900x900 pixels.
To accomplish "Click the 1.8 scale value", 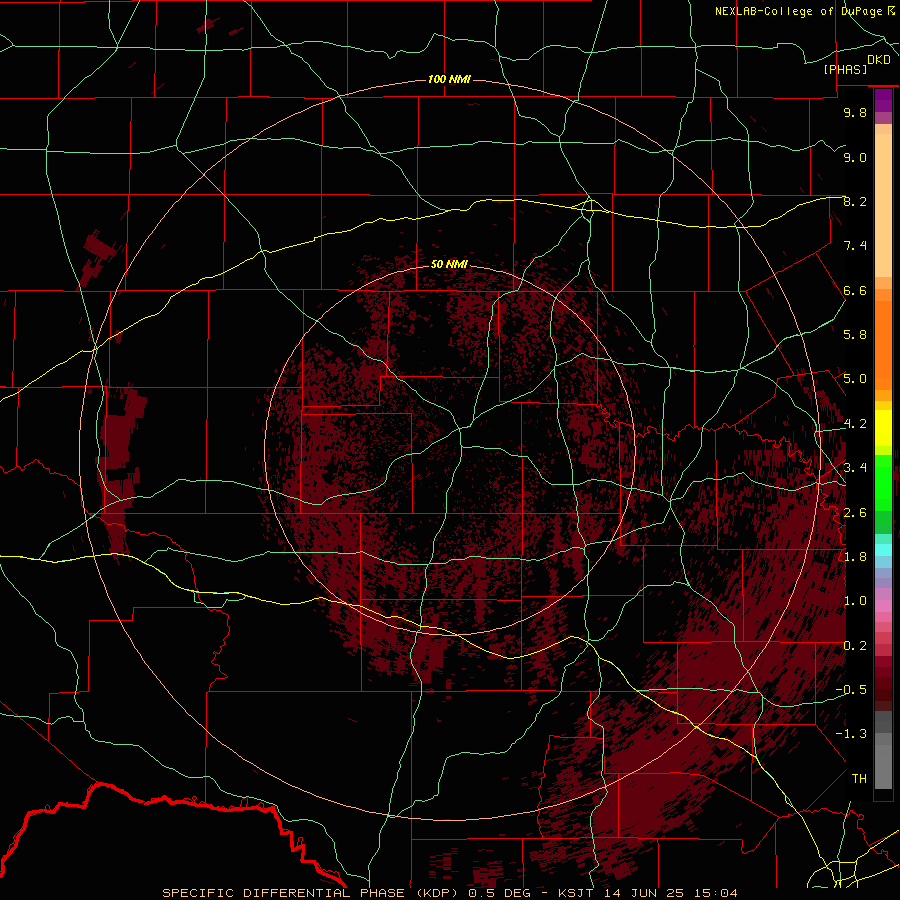I will [x=855, y=557].
